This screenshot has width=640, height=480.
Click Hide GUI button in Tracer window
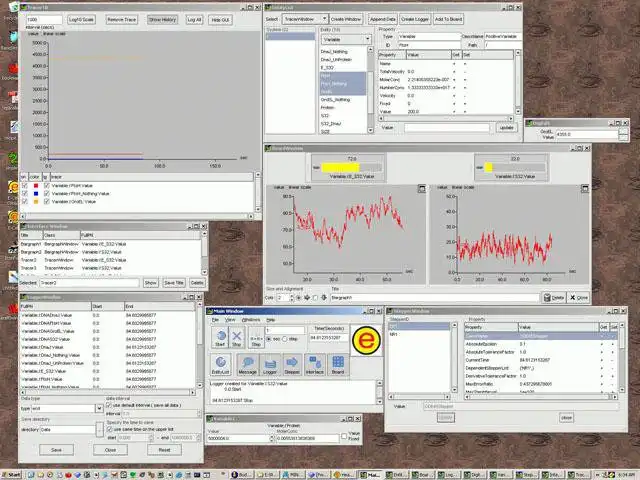220,20
